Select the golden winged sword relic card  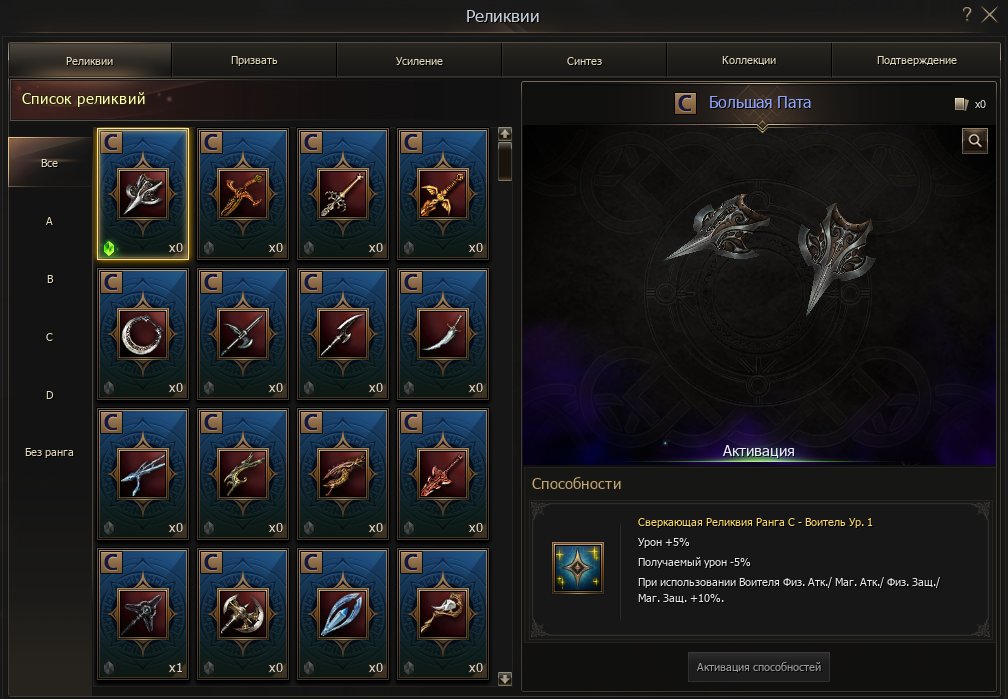click(x=443, y=194)
